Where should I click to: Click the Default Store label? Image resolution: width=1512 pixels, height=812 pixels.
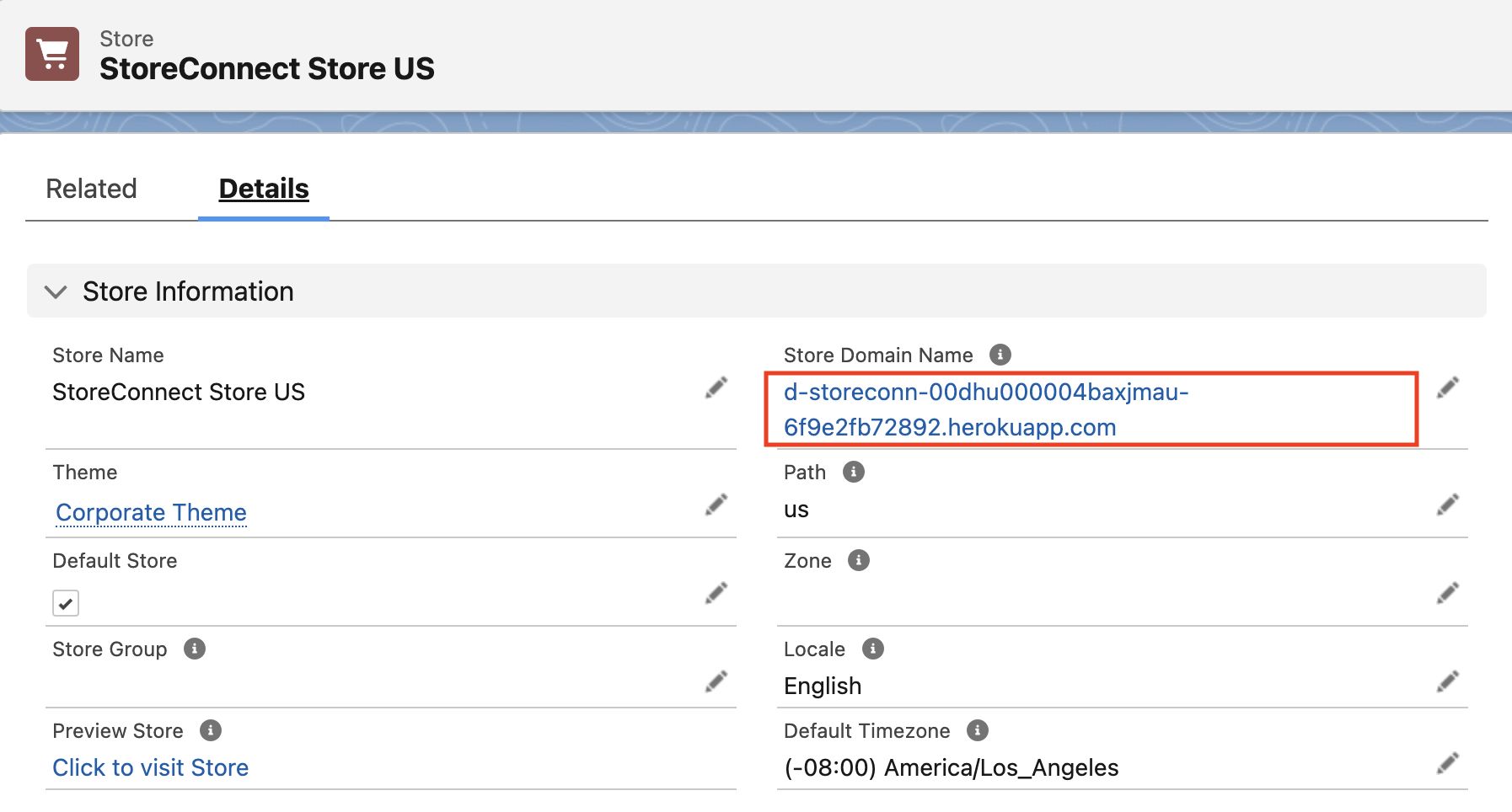tap(115, 560)
